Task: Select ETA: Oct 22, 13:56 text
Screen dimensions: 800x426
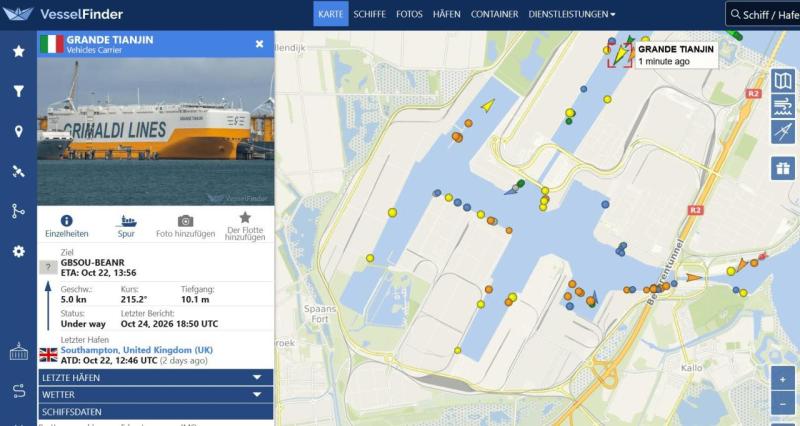Action: 98,273
